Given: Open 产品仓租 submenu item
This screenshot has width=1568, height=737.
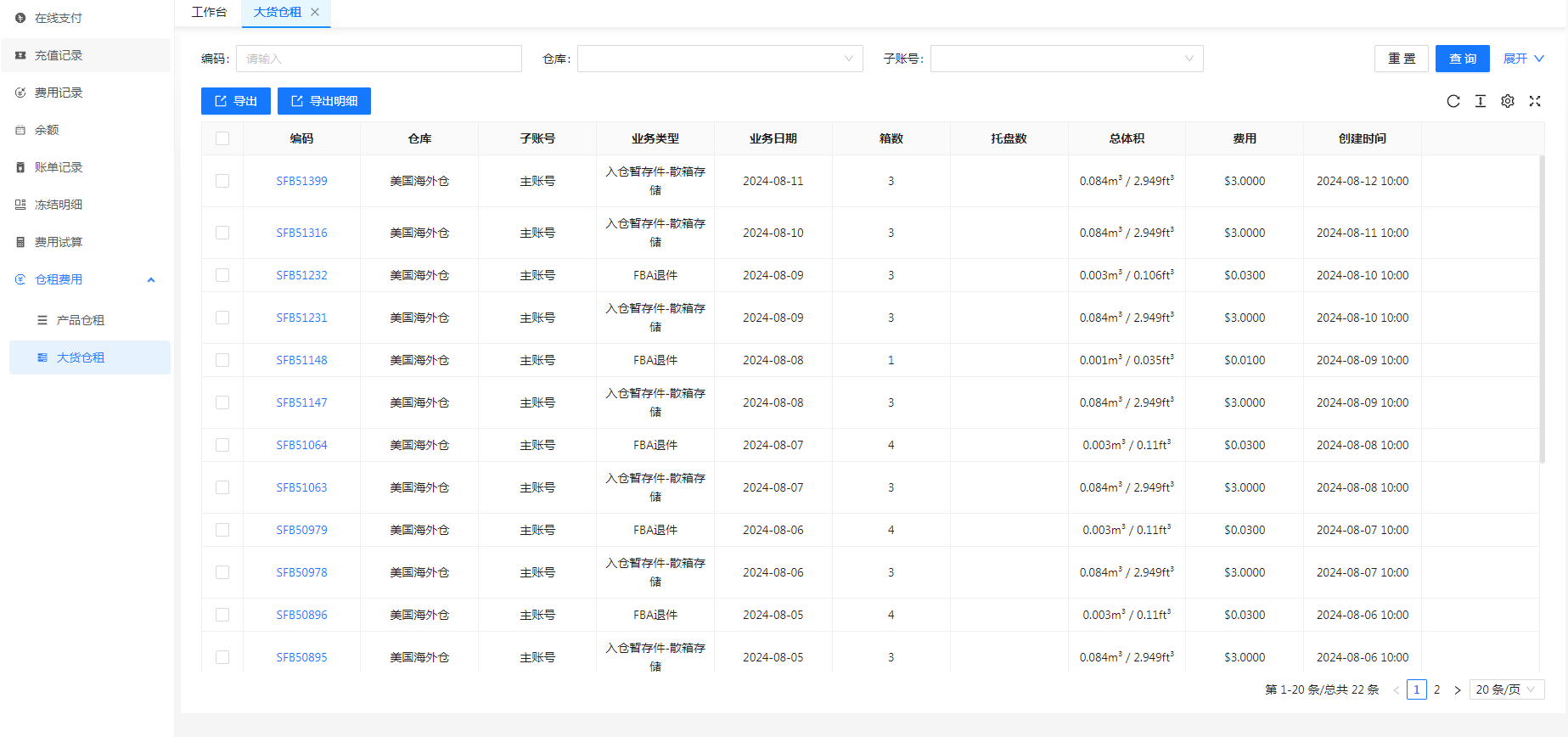Looking at the screenshot, I should 80,320.
